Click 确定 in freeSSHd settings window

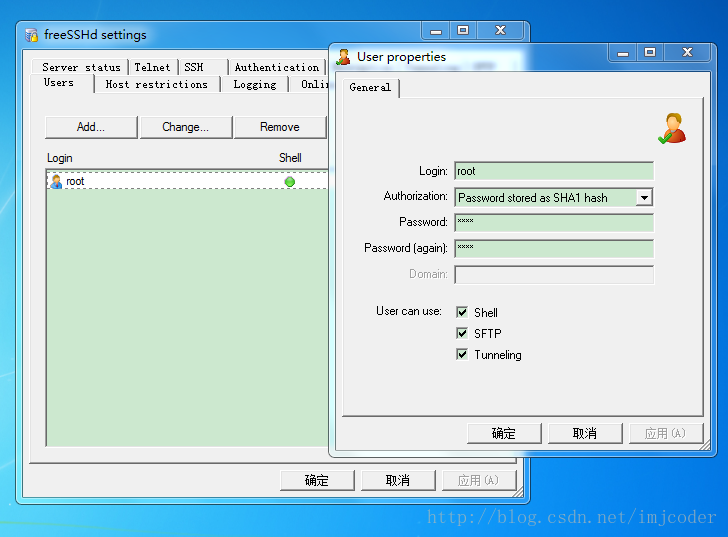(317, 480)
